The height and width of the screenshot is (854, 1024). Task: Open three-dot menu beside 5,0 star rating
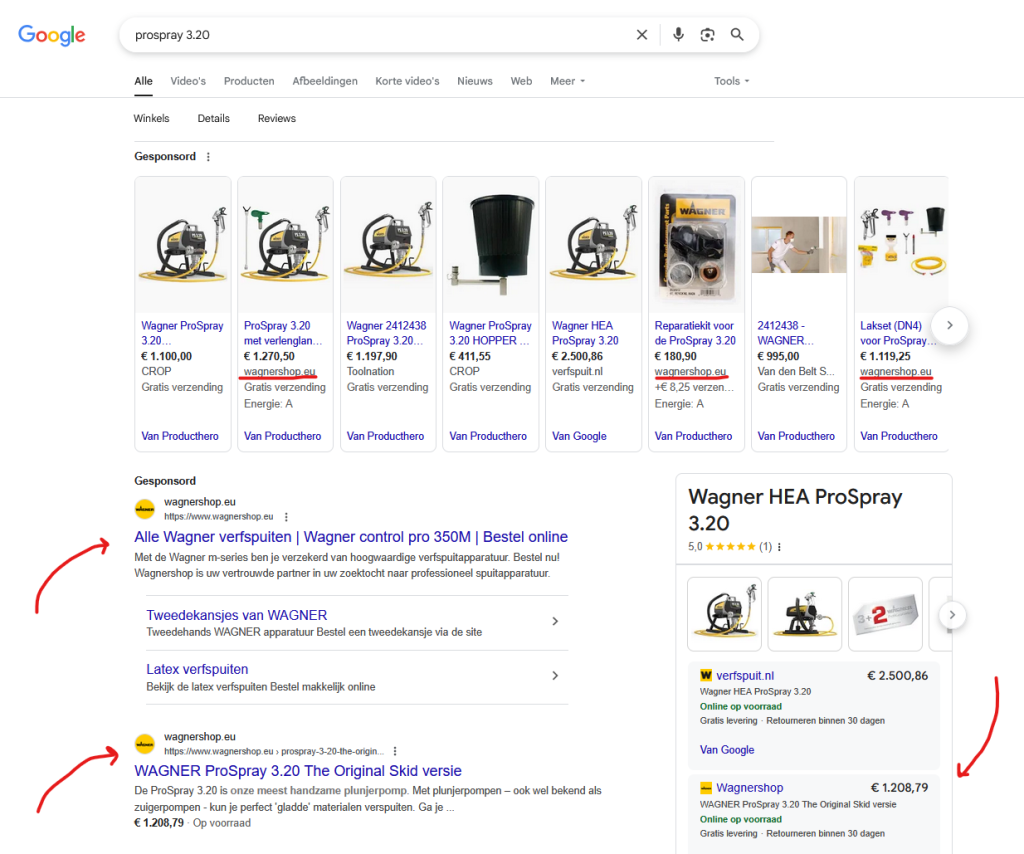pyautogui.click(x=780, y=547)
